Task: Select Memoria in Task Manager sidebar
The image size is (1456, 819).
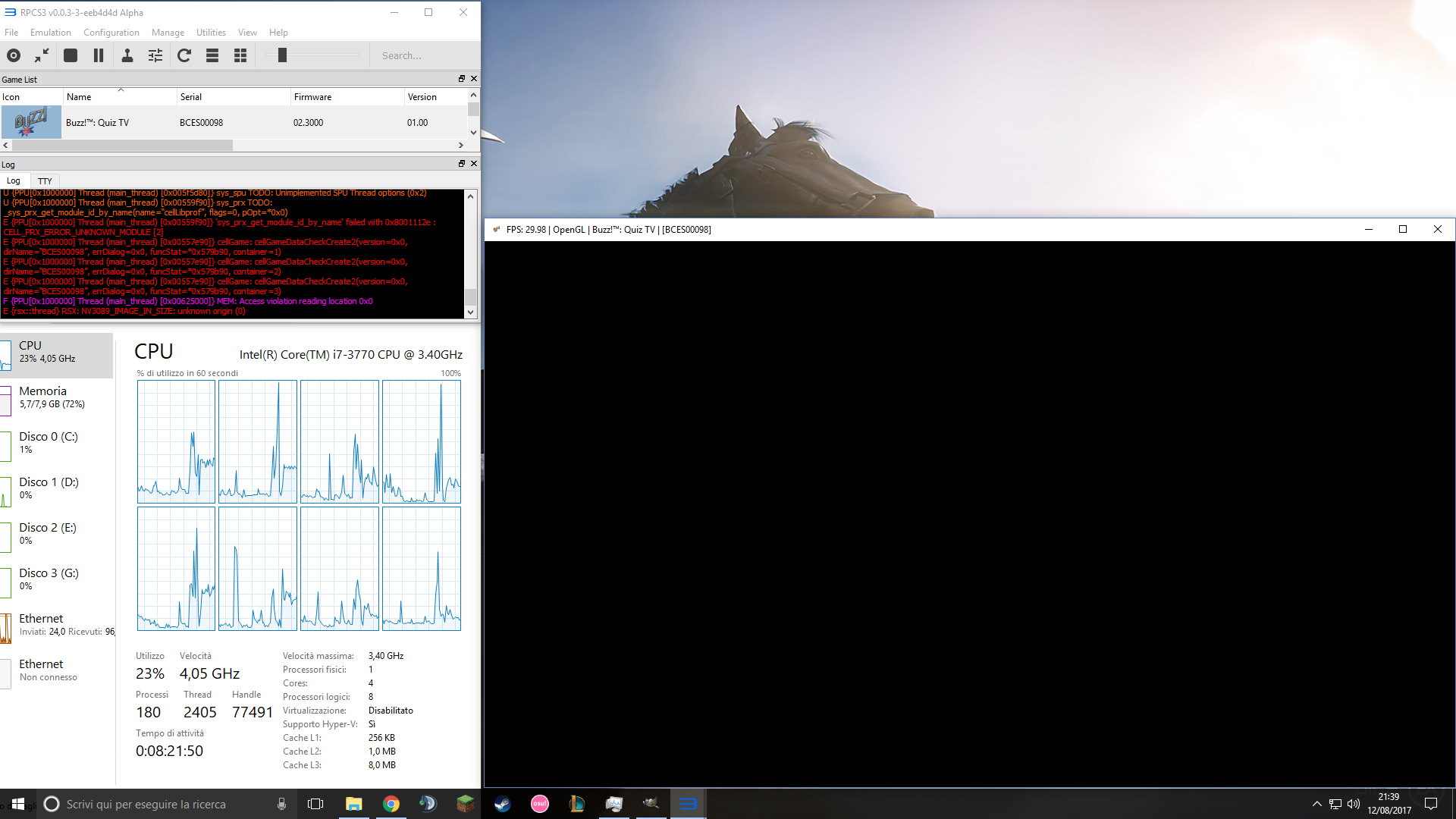Action: (43, 397)
